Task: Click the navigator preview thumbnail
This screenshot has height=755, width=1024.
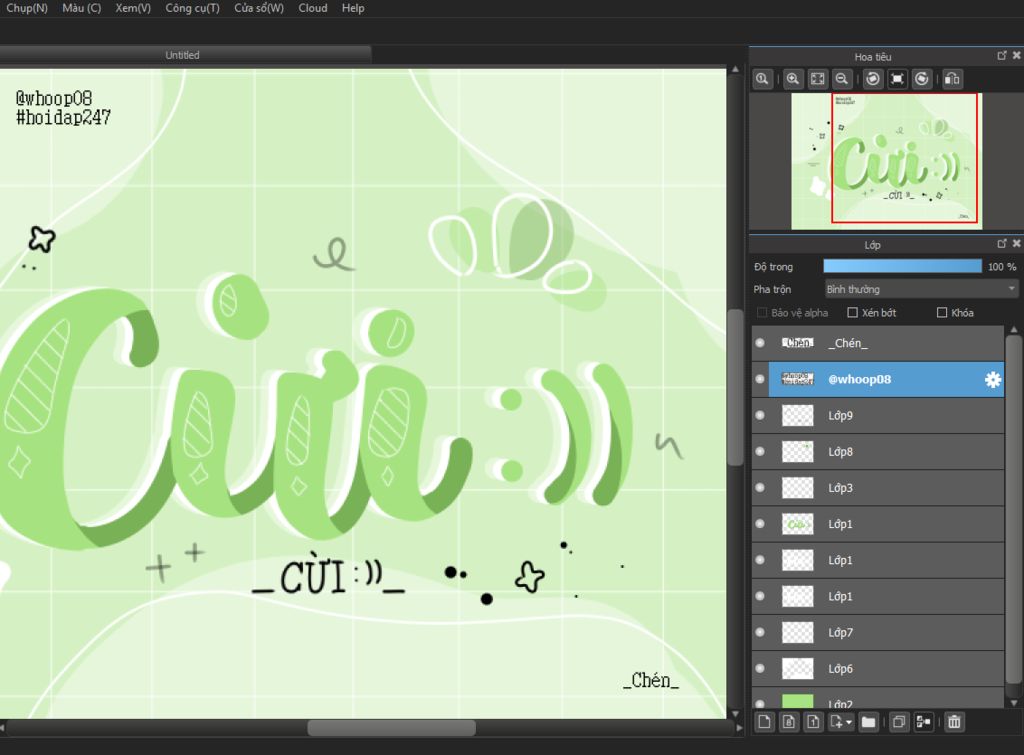Action: tap(887, 161)
